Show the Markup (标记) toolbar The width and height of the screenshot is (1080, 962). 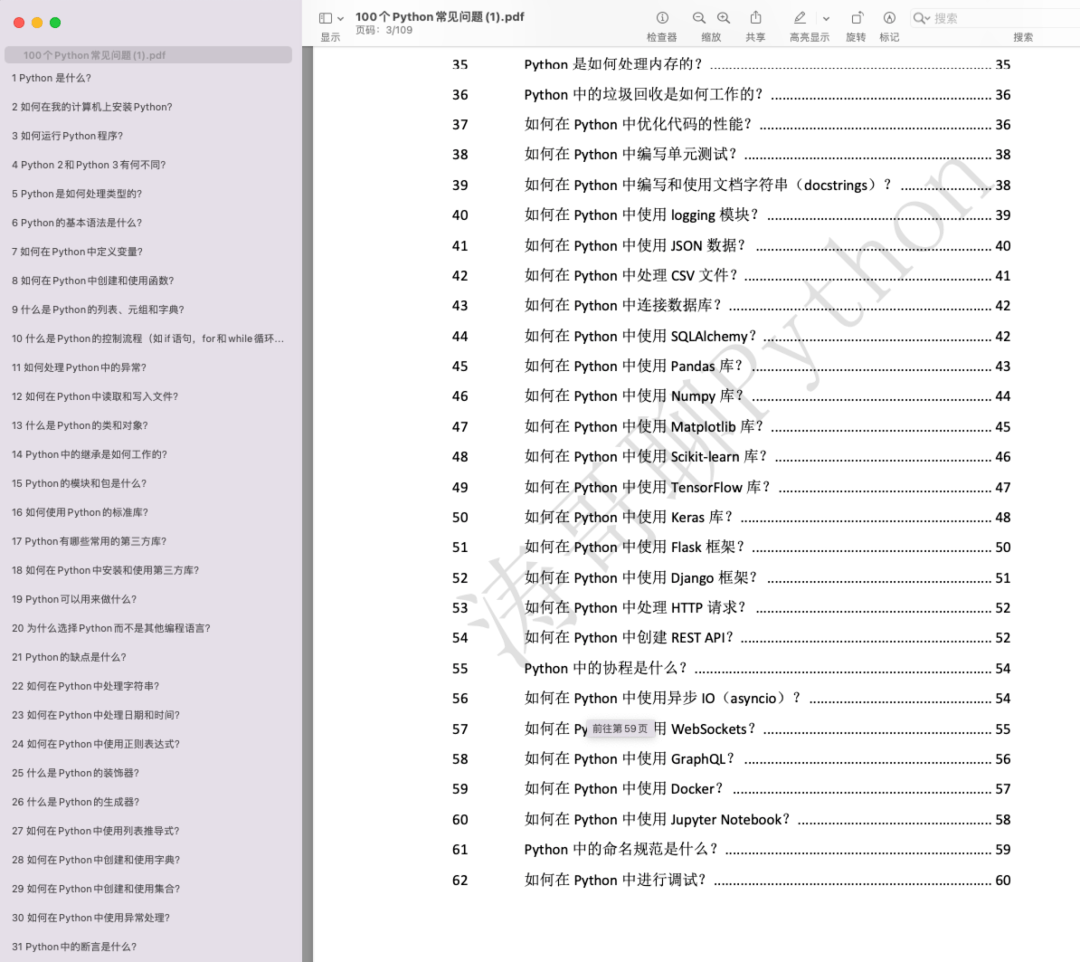coord(889,18)
